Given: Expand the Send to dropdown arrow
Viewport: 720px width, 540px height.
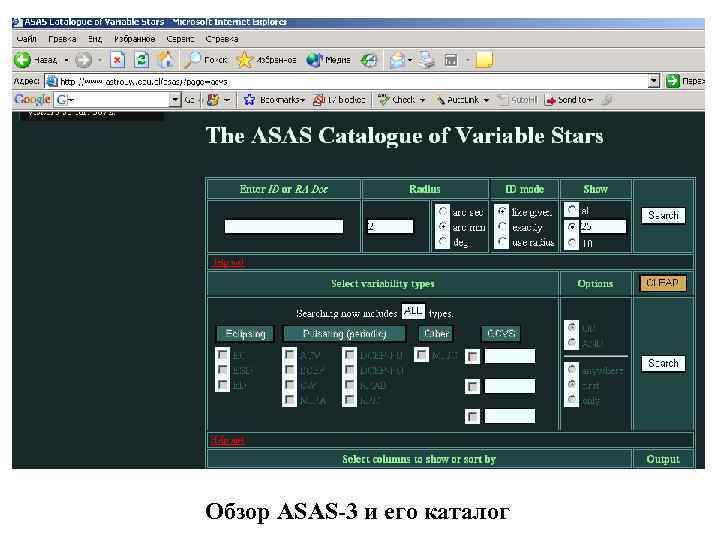Looking at the screenshot, I should coord(590,100).
